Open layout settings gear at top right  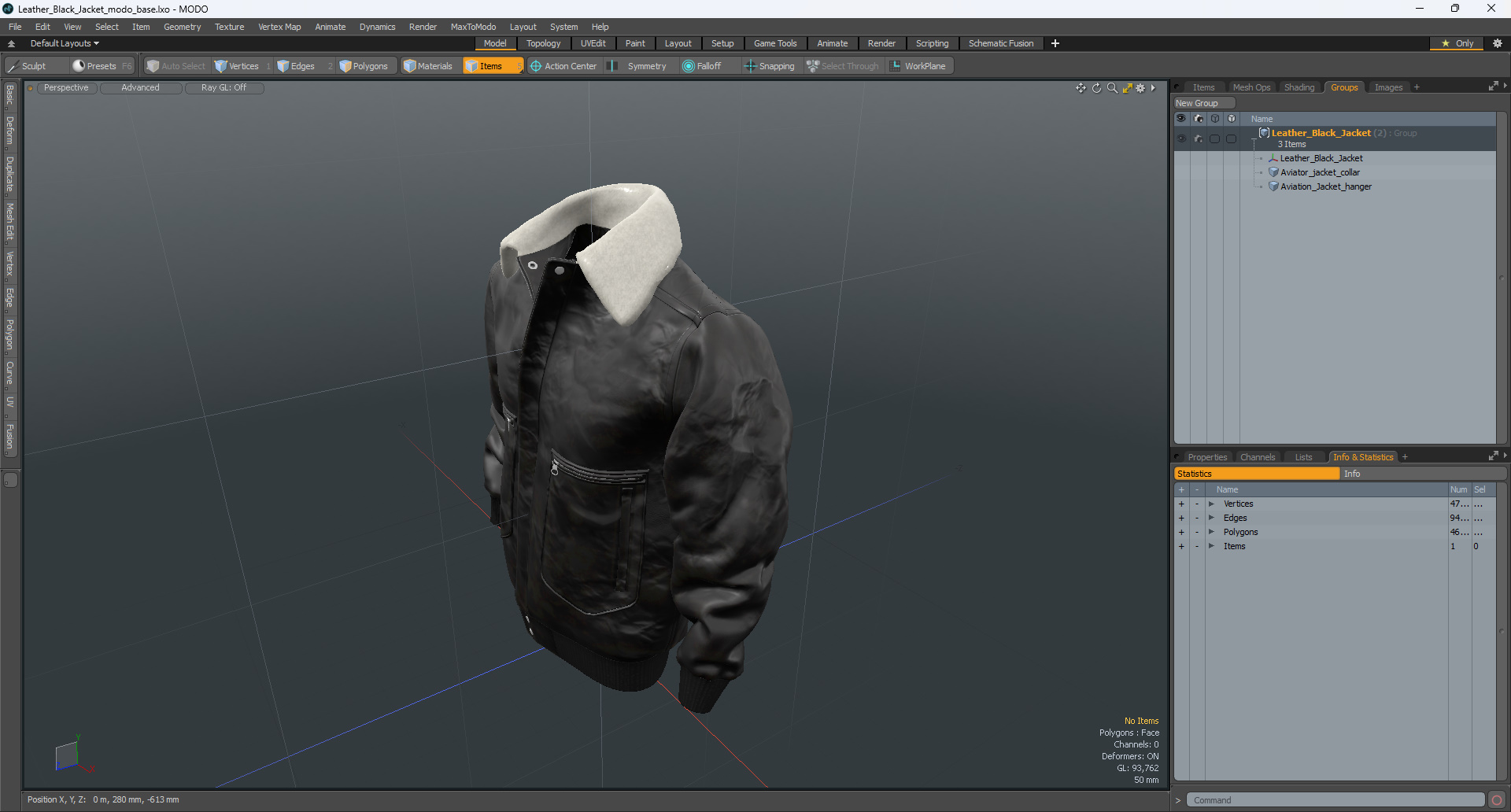[x=1498, y=43]
